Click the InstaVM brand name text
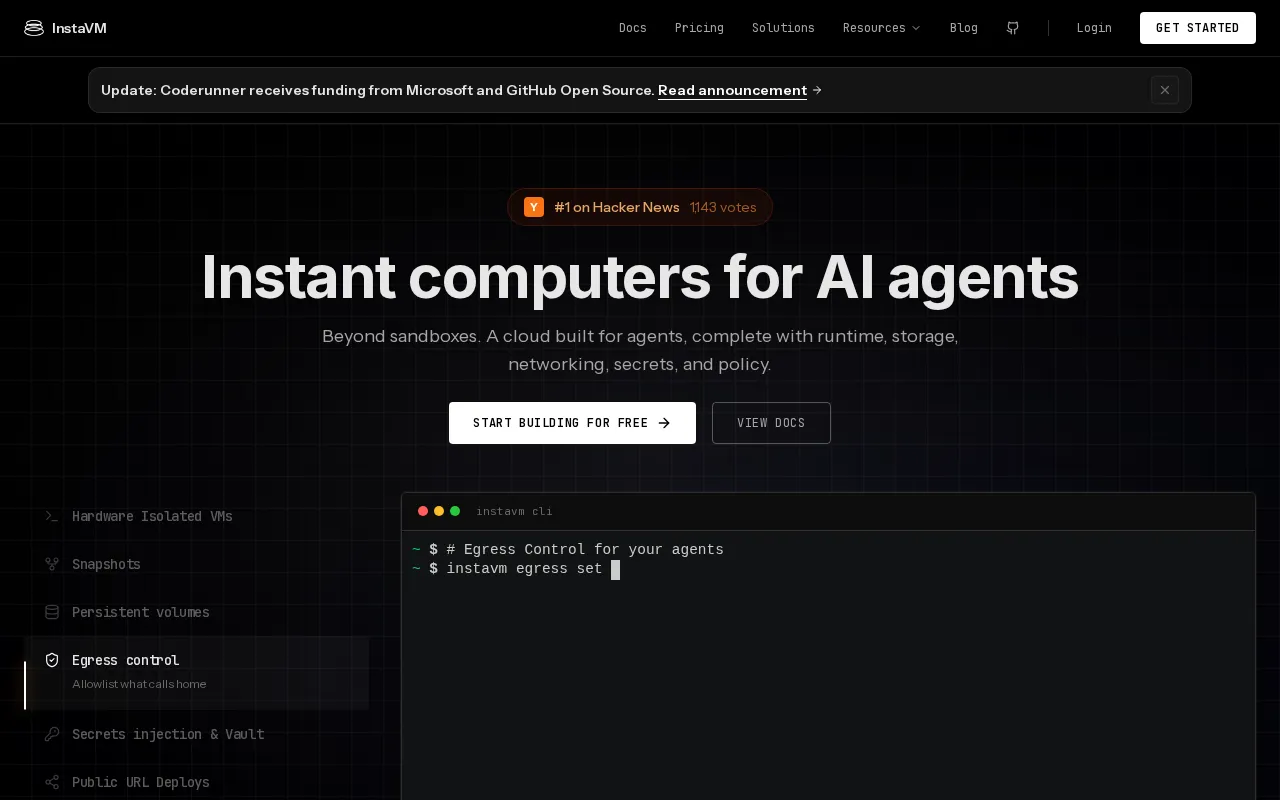Image resolution: width=1280 pixels, height=800 pixels. (79, 28)
